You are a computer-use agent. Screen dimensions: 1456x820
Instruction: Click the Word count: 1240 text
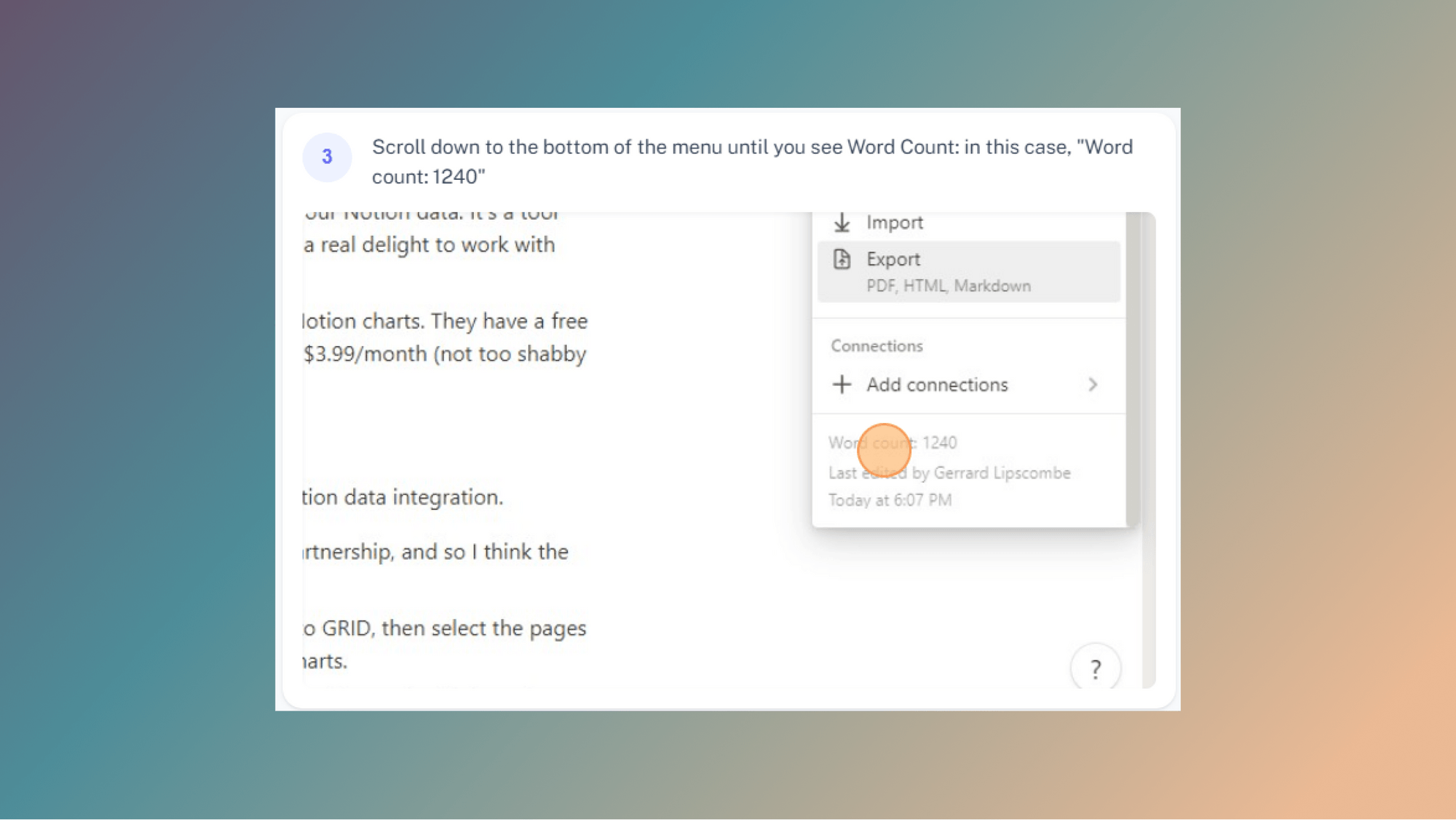tap(893, 442)
